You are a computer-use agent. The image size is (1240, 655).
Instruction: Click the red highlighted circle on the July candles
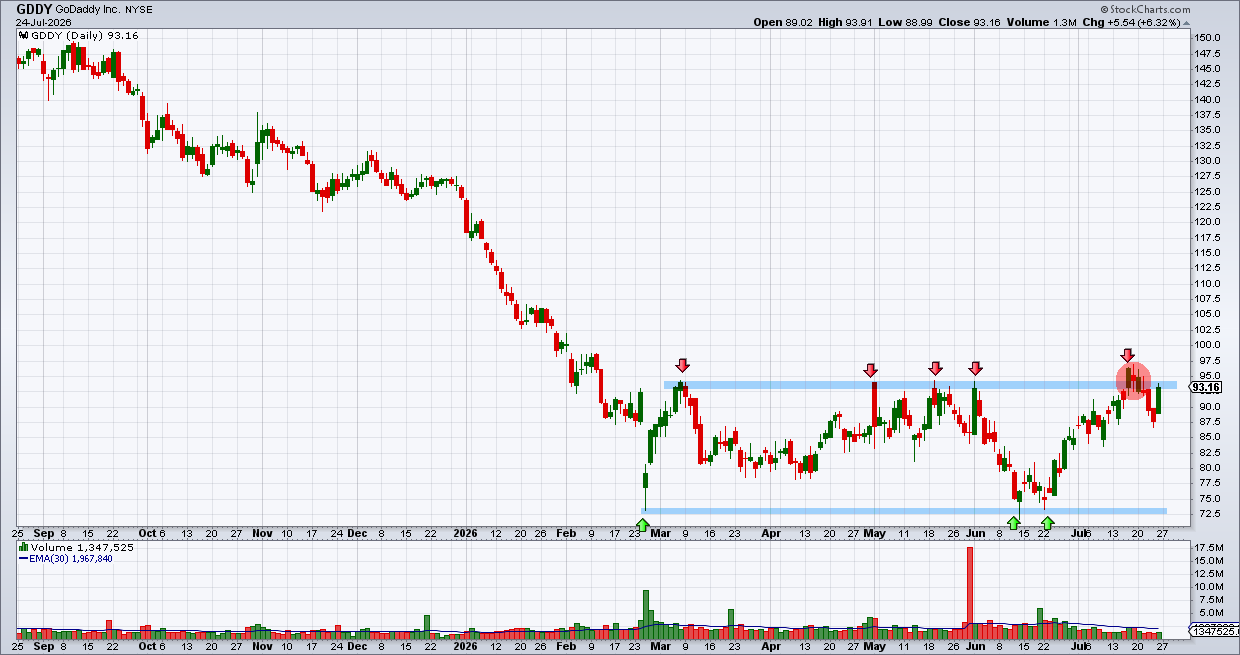click(1135, 381)
